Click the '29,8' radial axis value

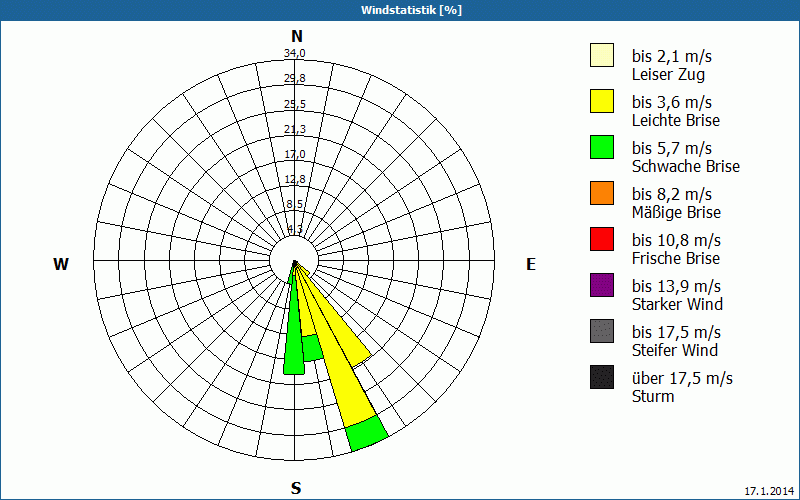[x=295, y=78]
